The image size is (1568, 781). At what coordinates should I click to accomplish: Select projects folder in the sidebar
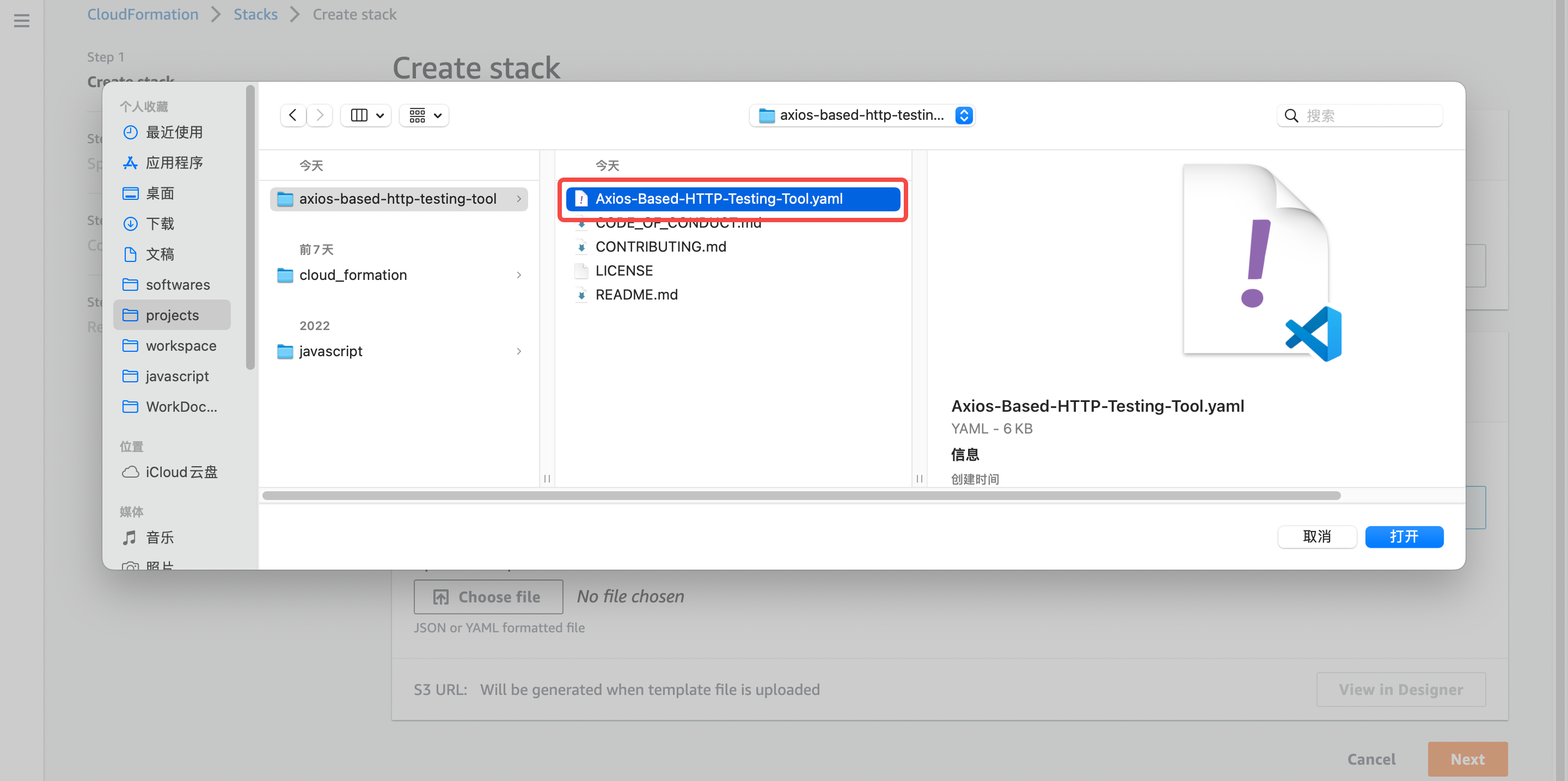click(171, 315)
